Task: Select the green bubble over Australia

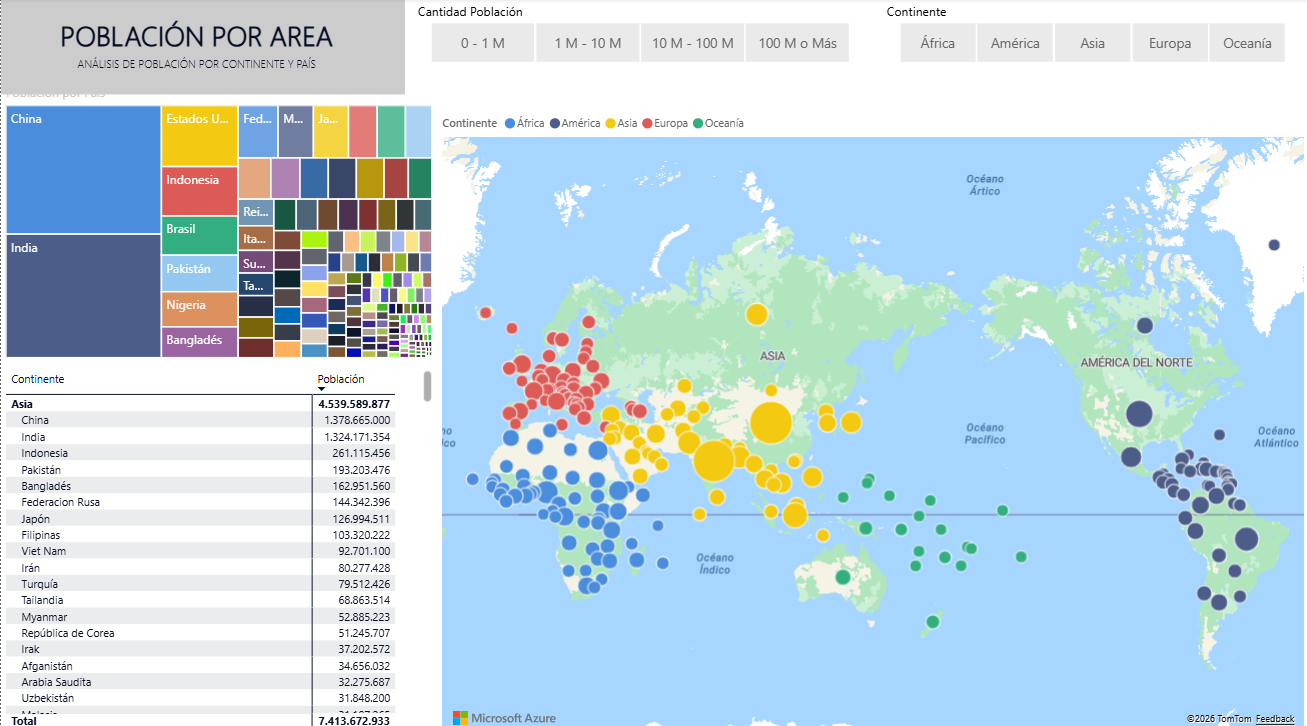Action: (x=843, y=577)
